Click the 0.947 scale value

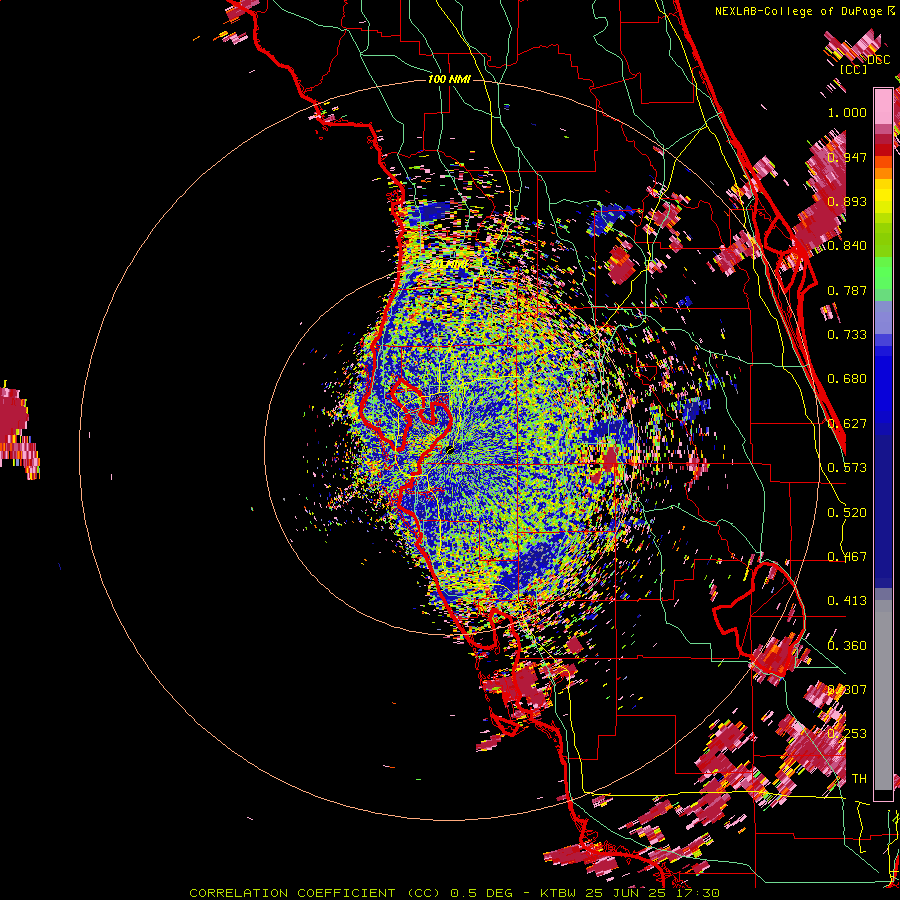point(847,157)
